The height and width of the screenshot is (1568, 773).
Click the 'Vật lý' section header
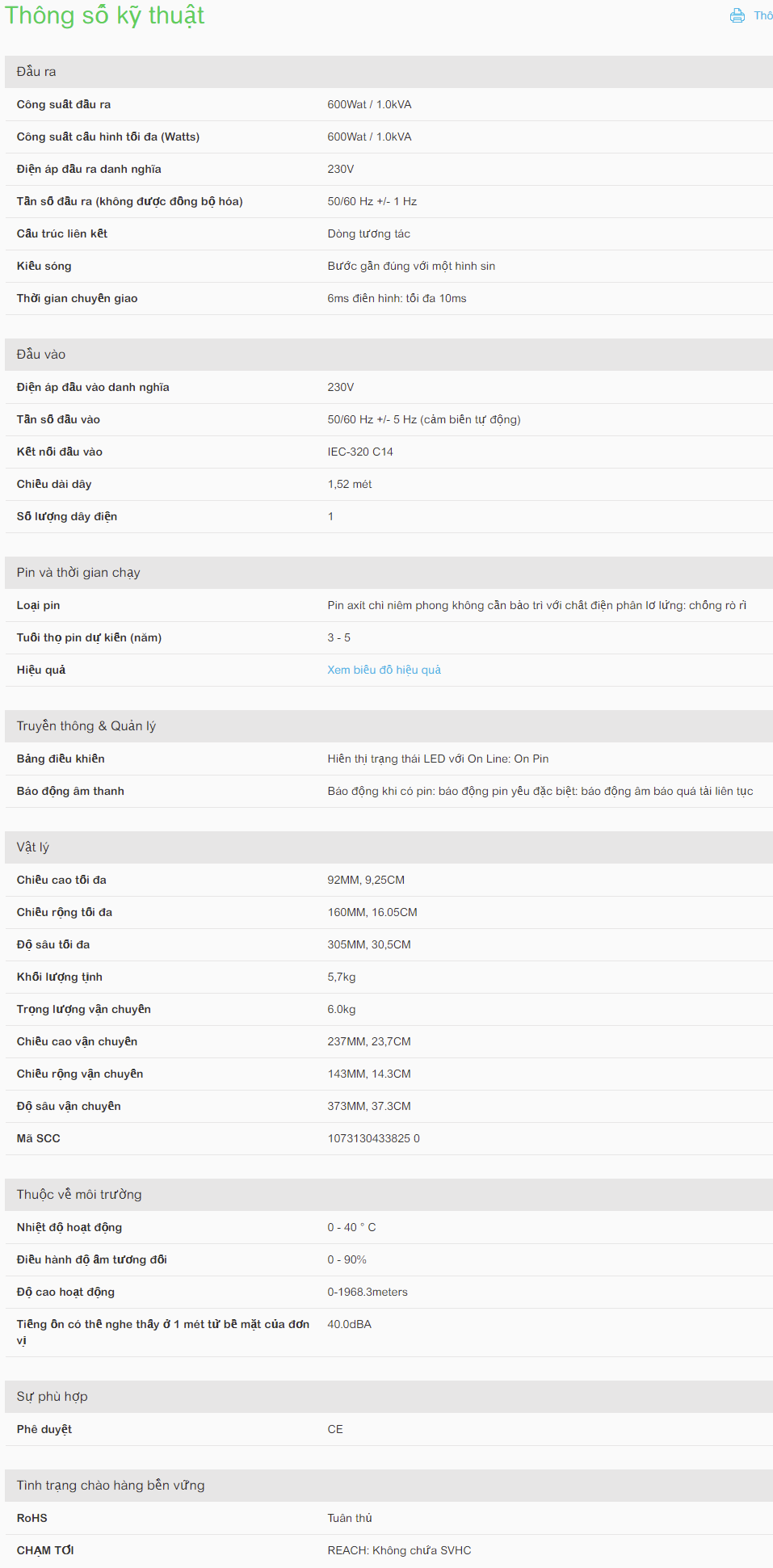(x=389, y=847)
